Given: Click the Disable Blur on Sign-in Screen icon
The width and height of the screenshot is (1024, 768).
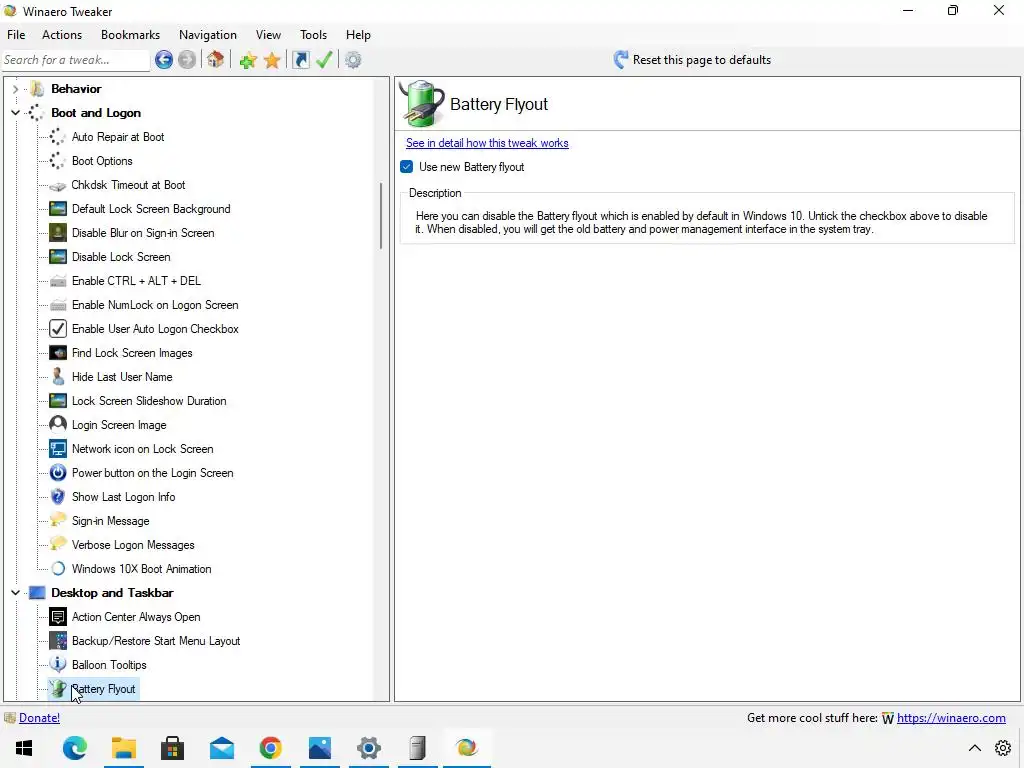Looking at the screenshot, I should [57, 233].
